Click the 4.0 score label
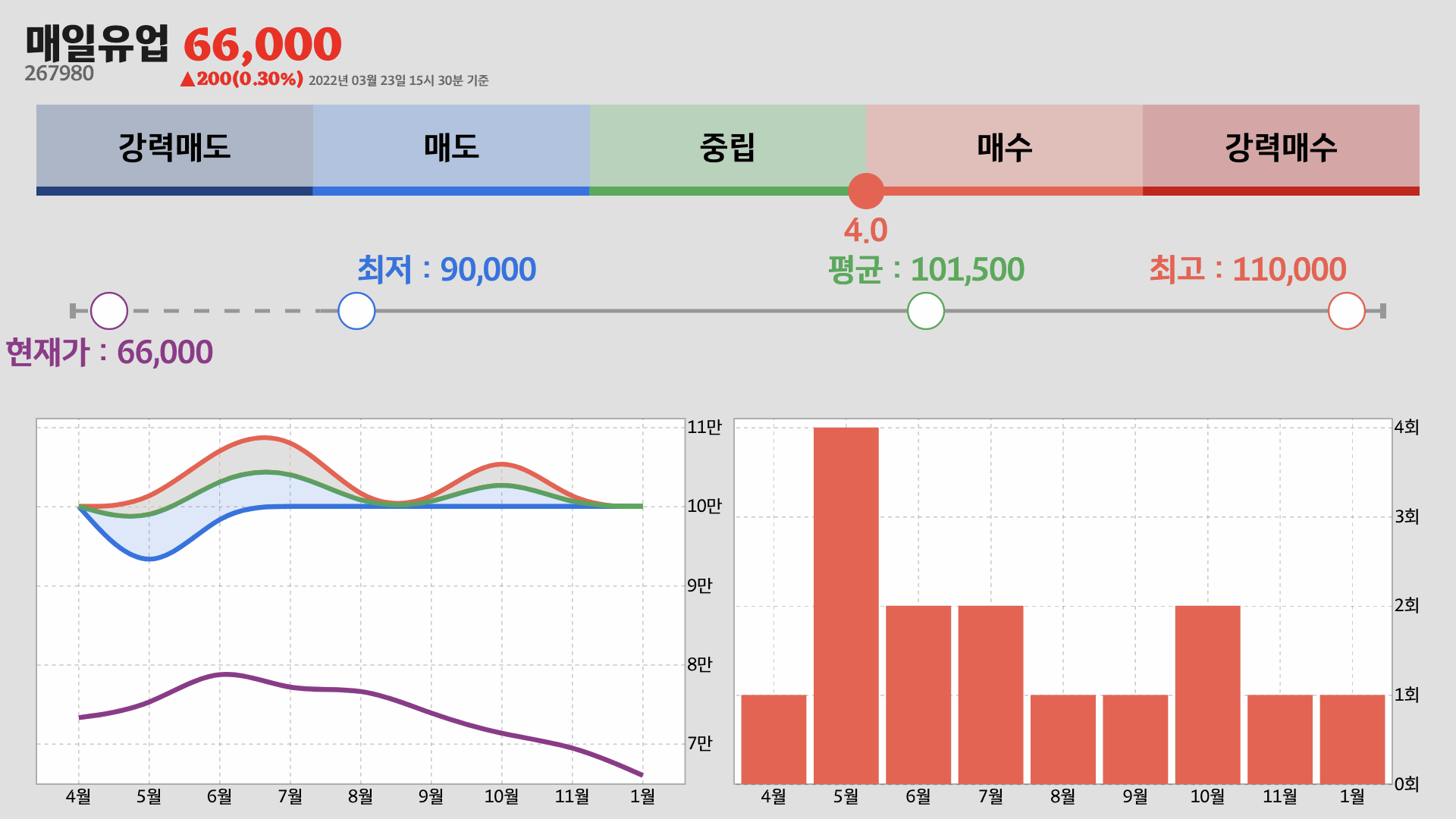Image resolution: width=1456 pixels, height=819 pixels. pos(866,231)
